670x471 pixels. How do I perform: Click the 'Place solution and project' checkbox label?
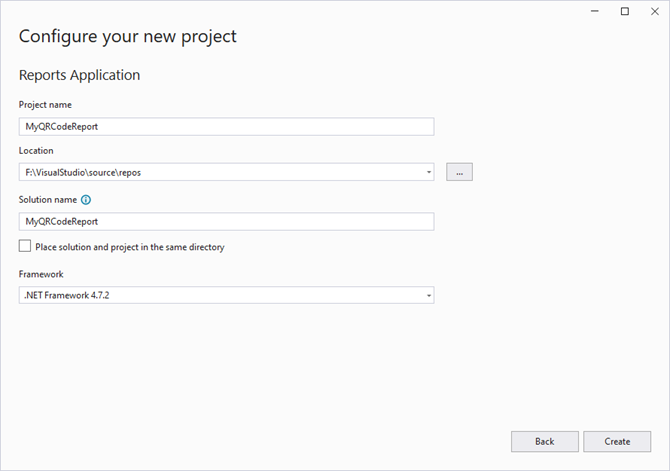[129, 247]
